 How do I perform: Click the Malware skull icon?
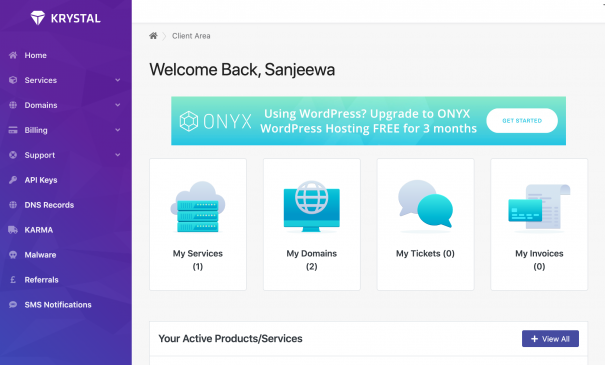click(13, 255)
